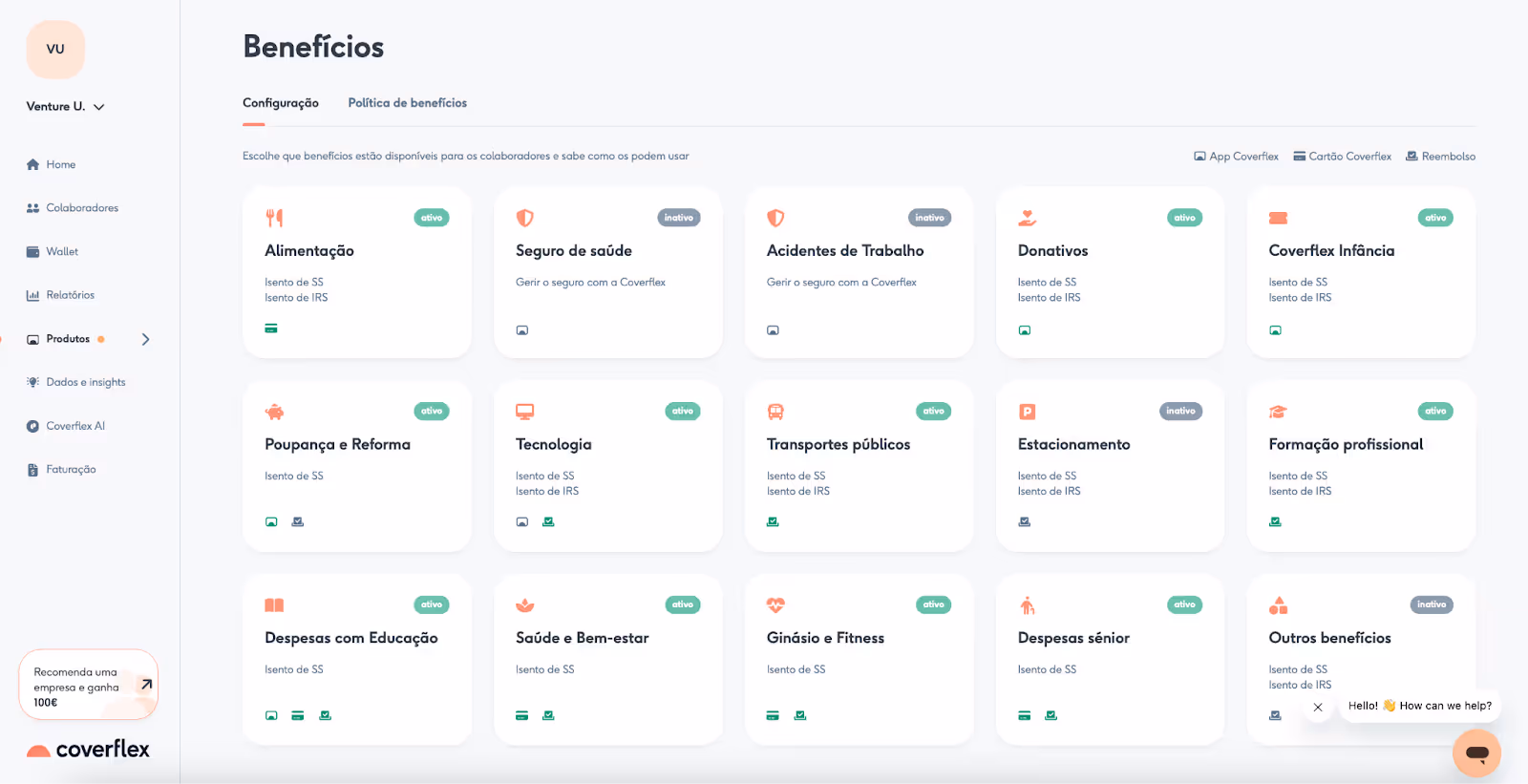Image resolution: width=1528 pixels, height=784 pixels.
Task: Click the card icon under Alimentação
Action: point(271,328)
